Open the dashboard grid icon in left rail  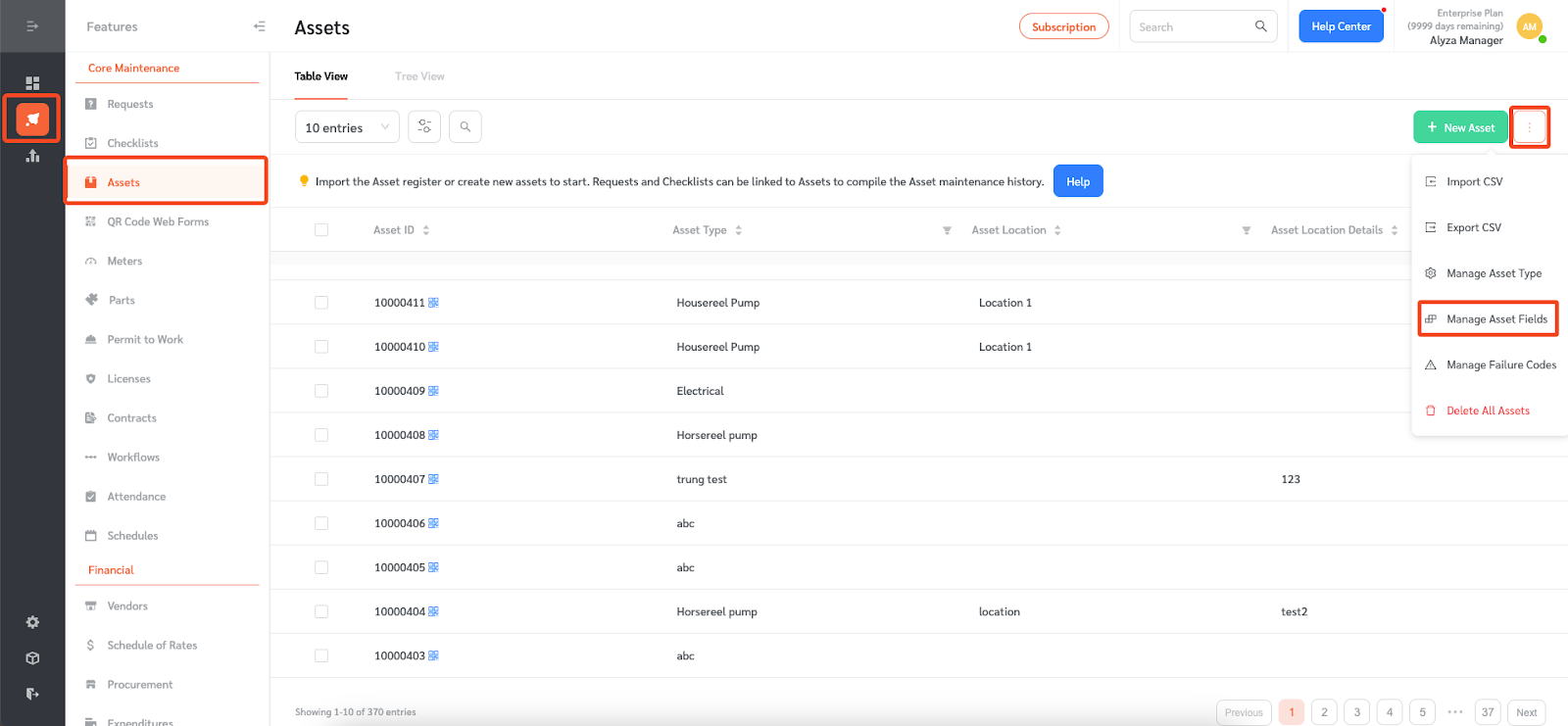pyautogui.click(x=32, y=83)
